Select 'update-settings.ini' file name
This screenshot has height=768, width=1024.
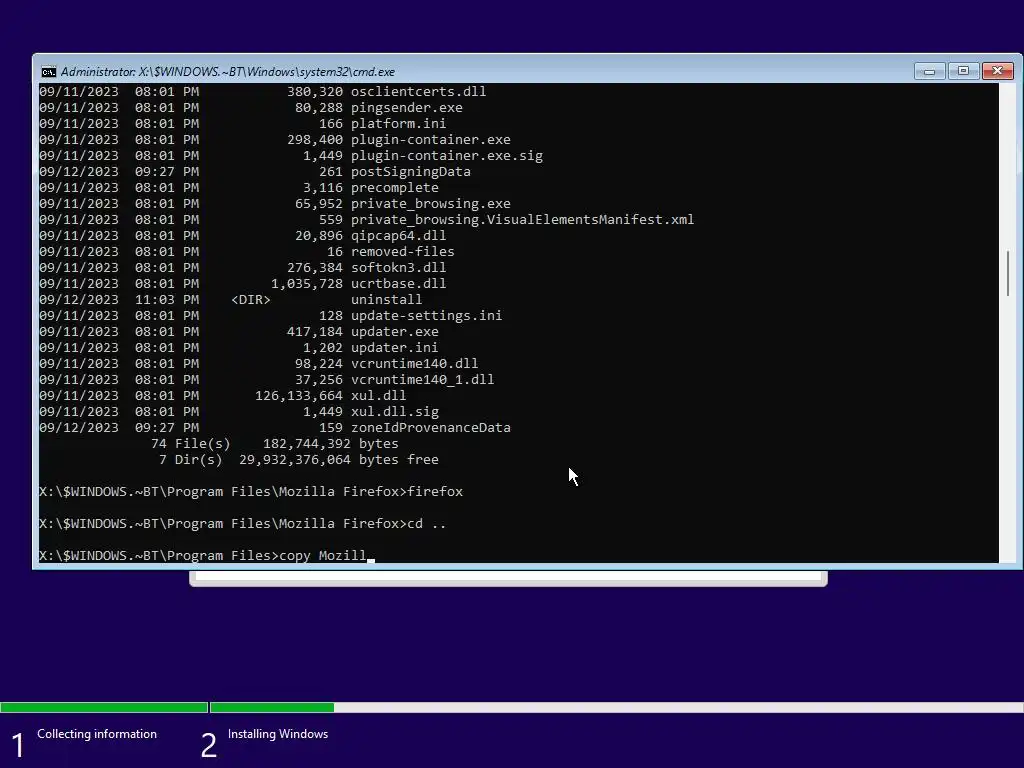[426, 315]
